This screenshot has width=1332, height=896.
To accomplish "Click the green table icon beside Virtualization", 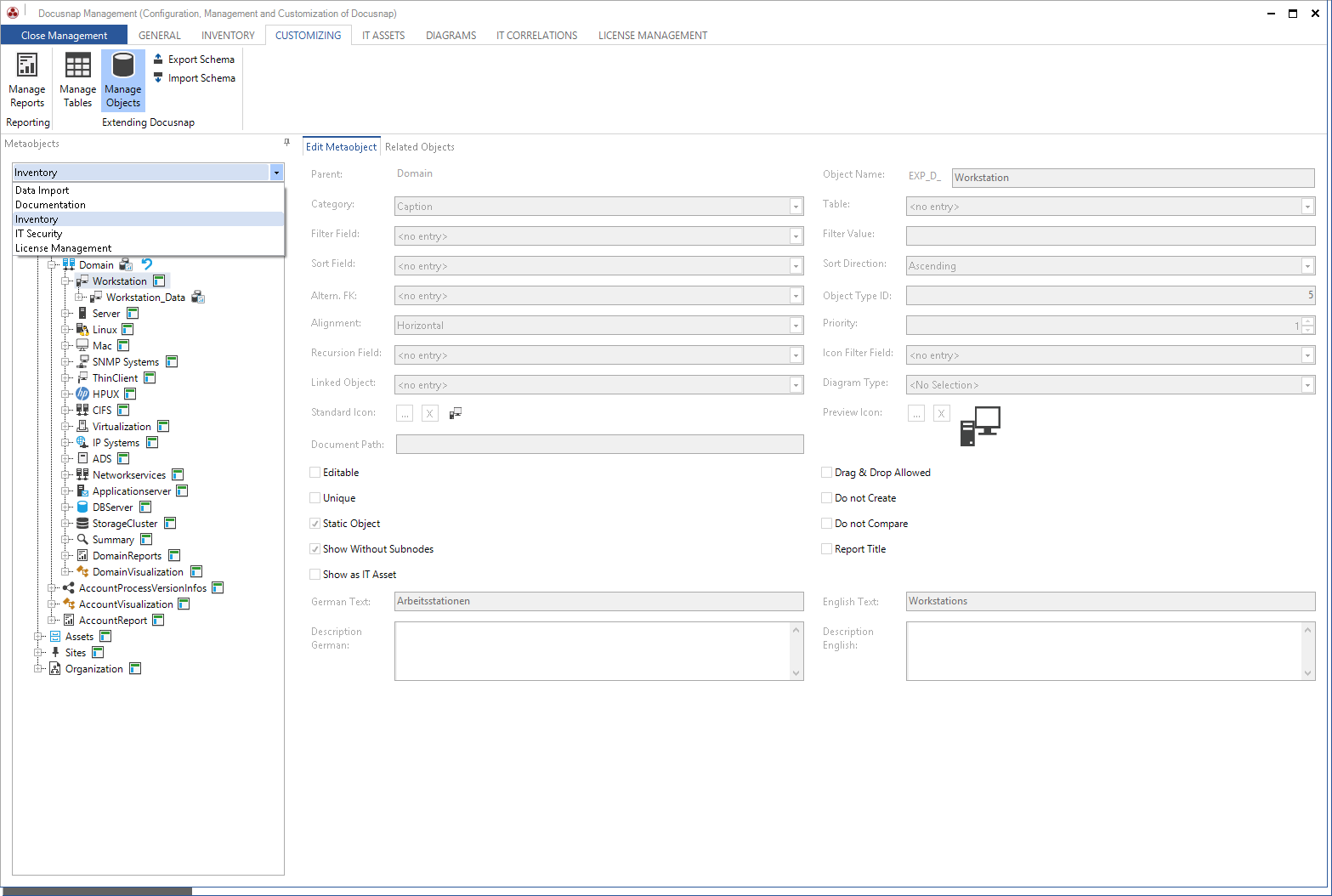I will (163, 426).
